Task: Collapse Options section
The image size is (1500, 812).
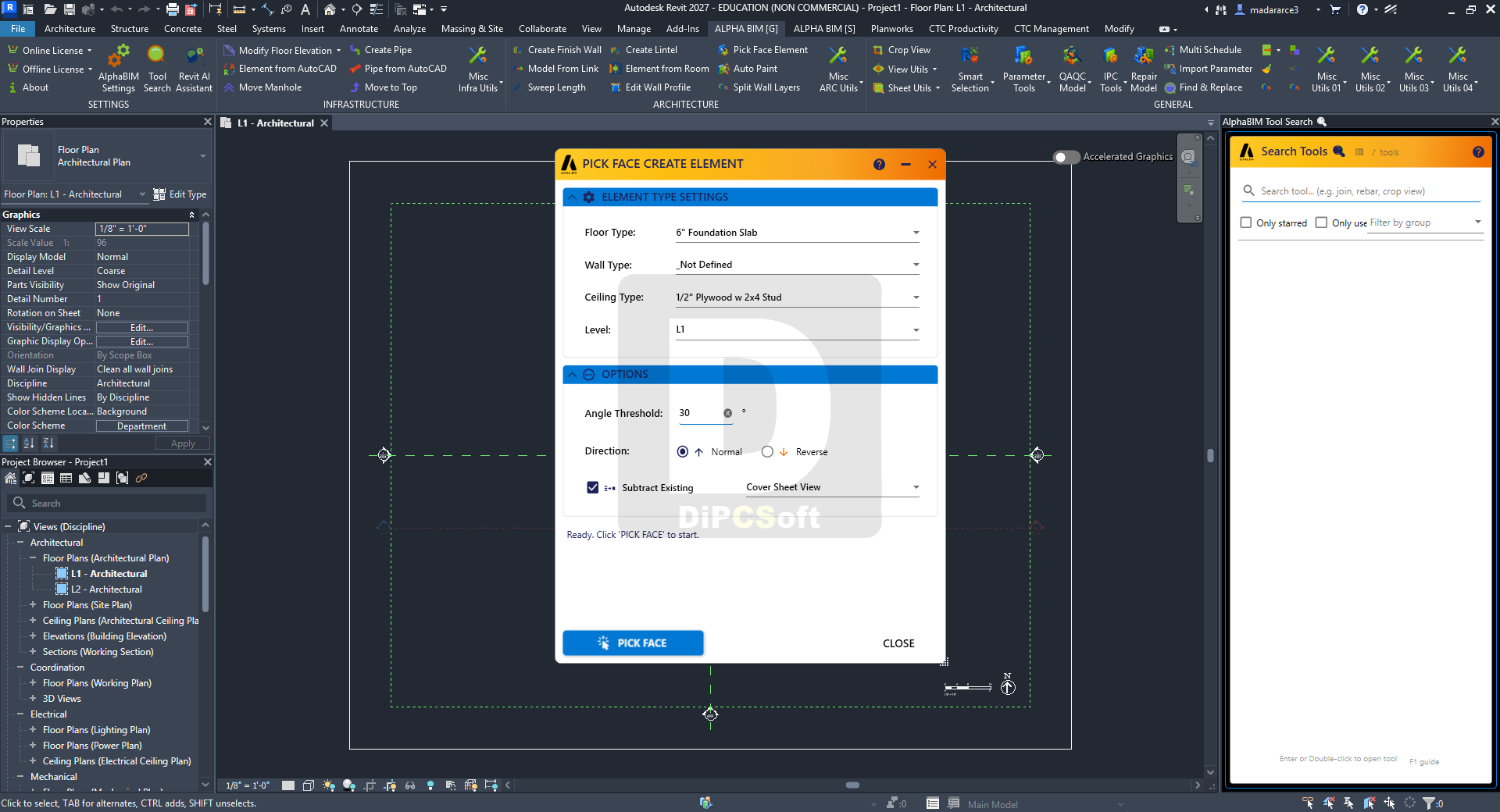Action: [x=573, y=375]
